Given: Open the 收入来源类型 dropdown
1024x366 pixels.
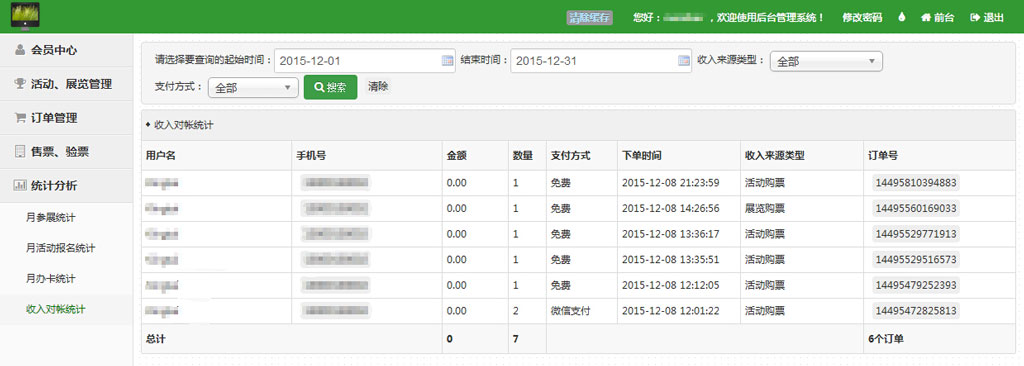Looking at the screenshot, I should 826,61.
